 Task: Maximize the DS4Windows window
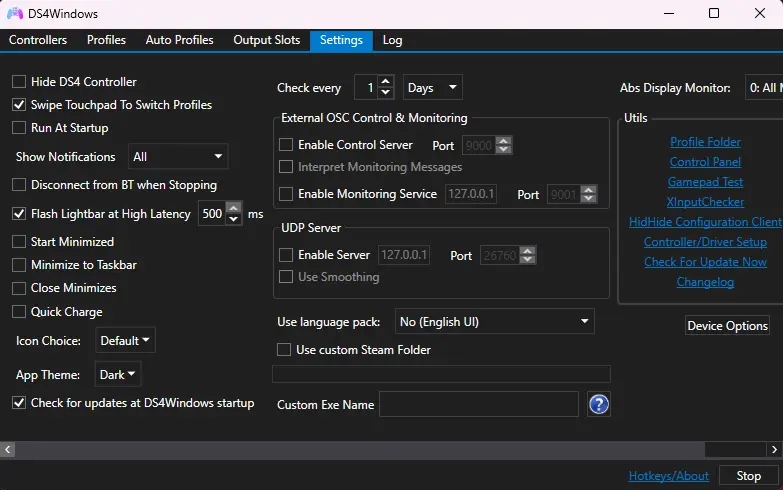[x=714, y=13]
